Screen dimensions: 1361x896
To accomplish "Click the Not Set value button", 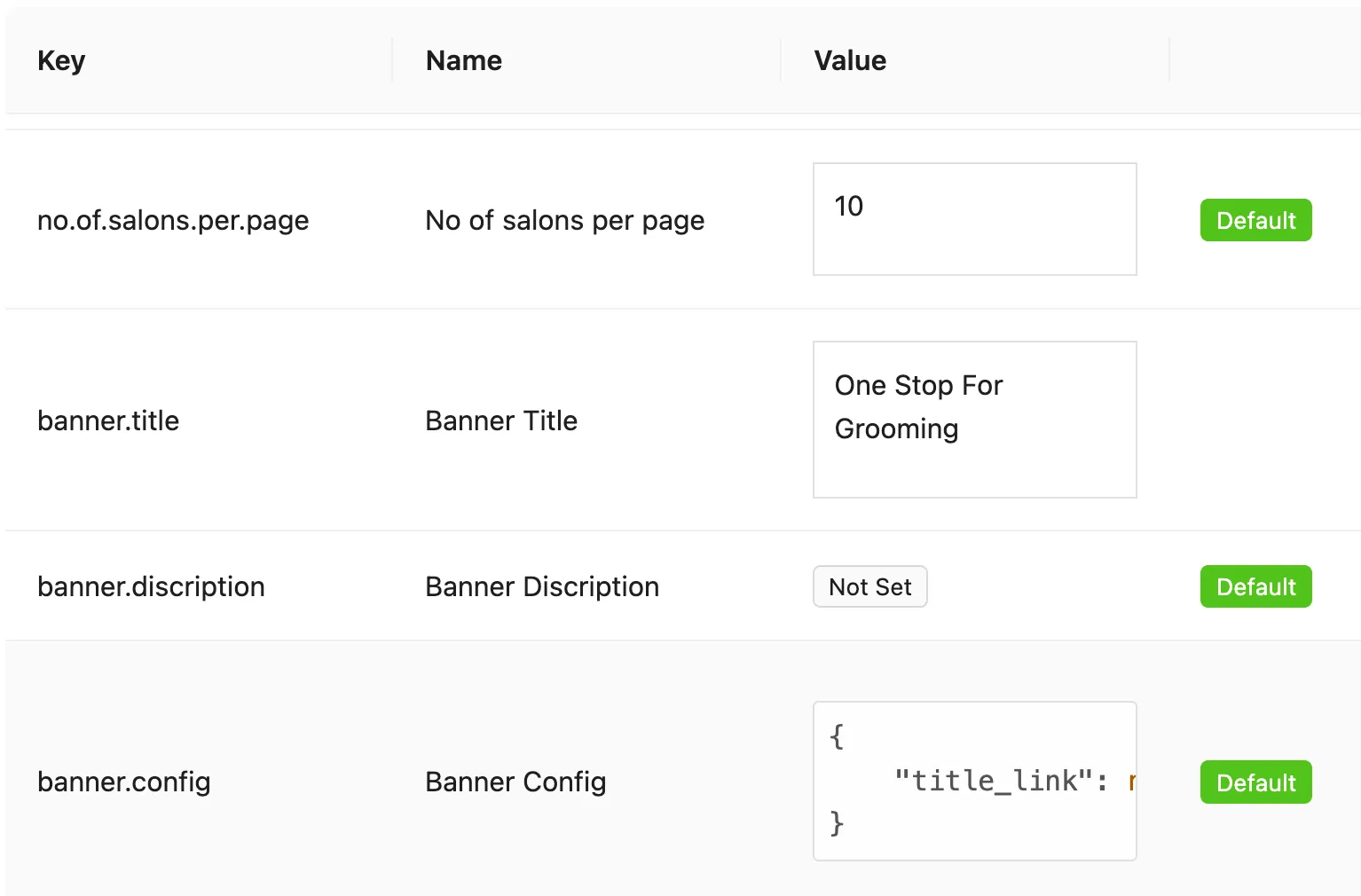I will point(869,586).
